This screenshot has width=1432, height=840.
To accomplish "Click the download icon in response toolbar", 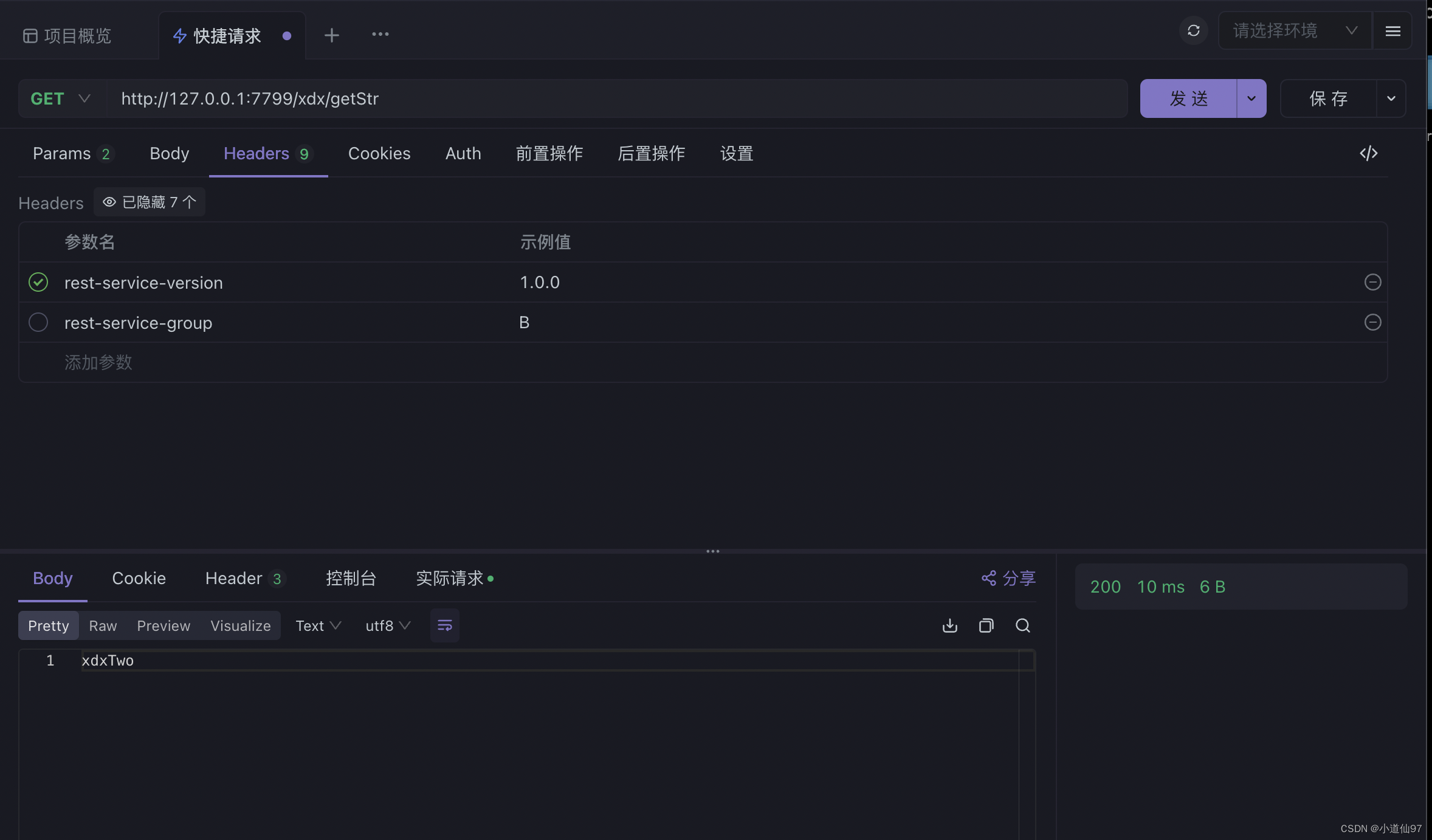I will click(949, 625).
